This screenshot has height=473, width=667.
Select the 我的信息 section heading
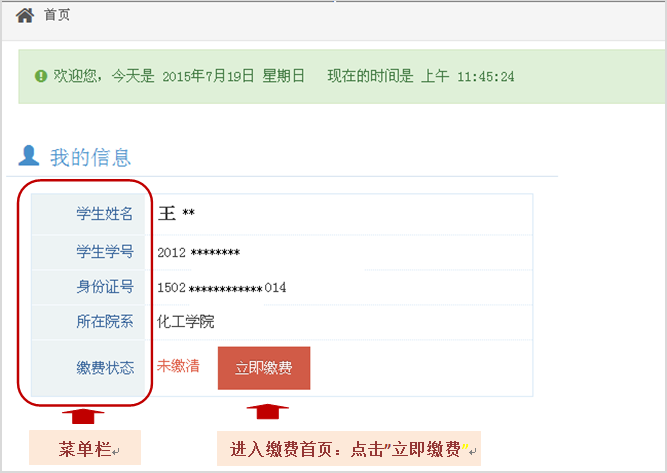pos(90,157)
